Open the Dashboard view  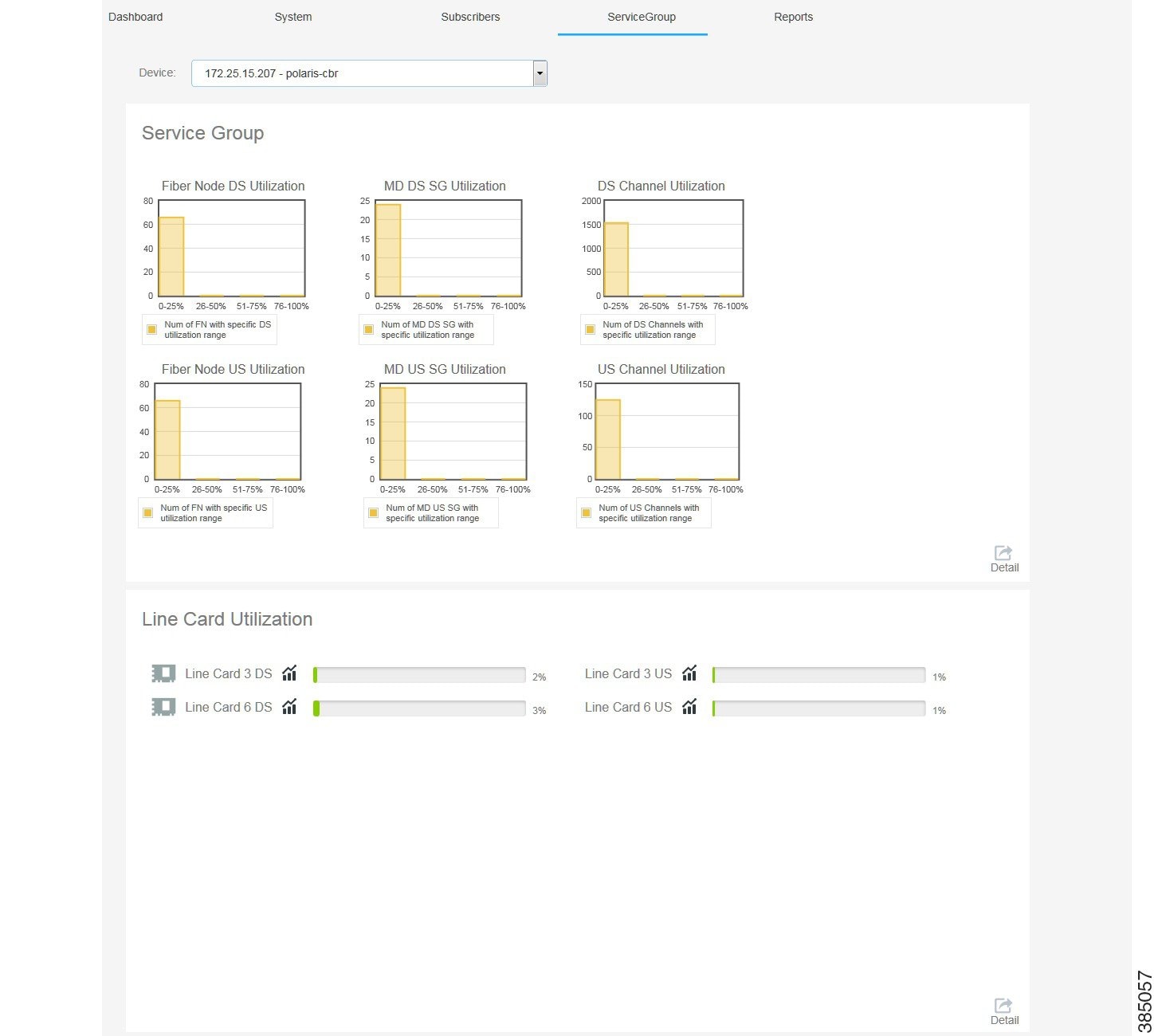click(135, 17)
